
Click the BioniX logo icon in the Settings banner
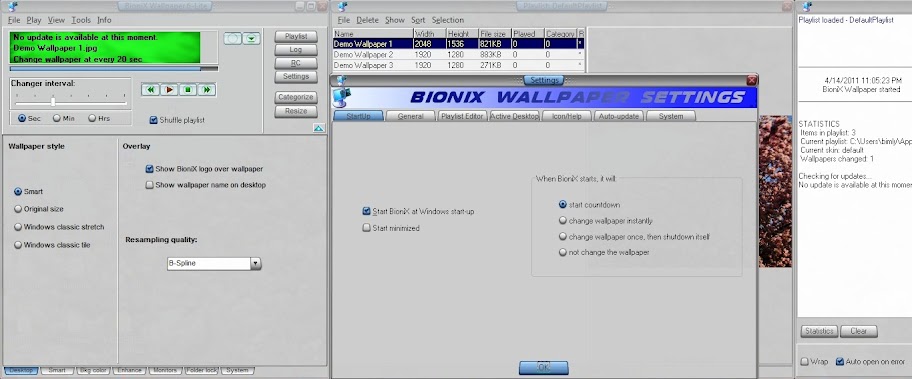[341, 97]
